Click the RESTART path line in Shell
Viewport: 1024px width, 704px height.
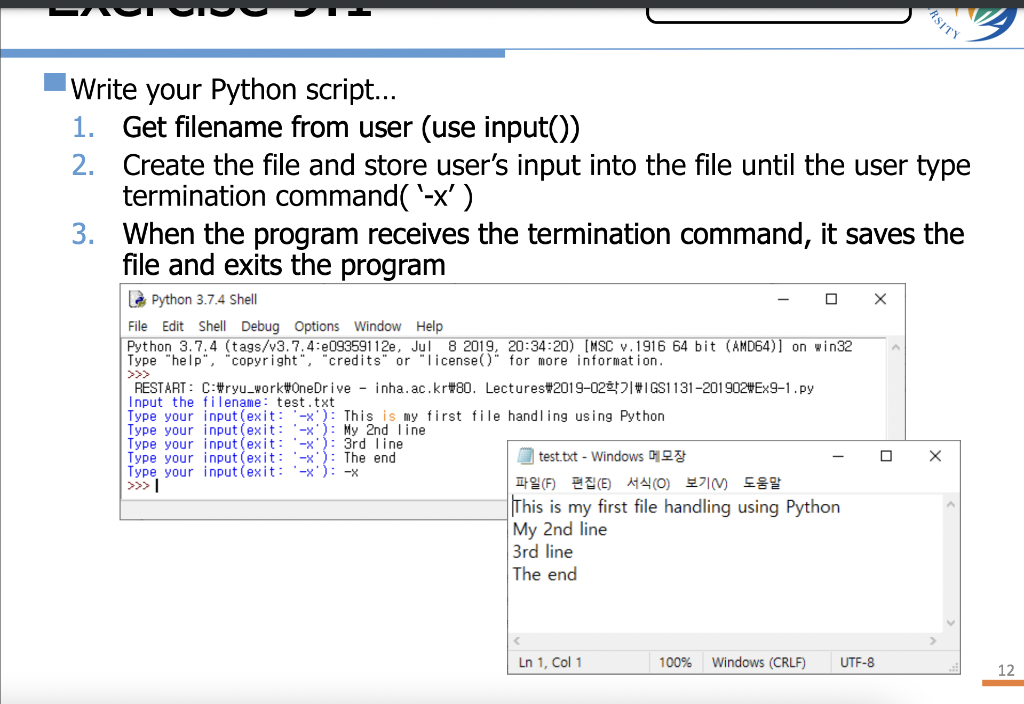[x=474, y=388]
